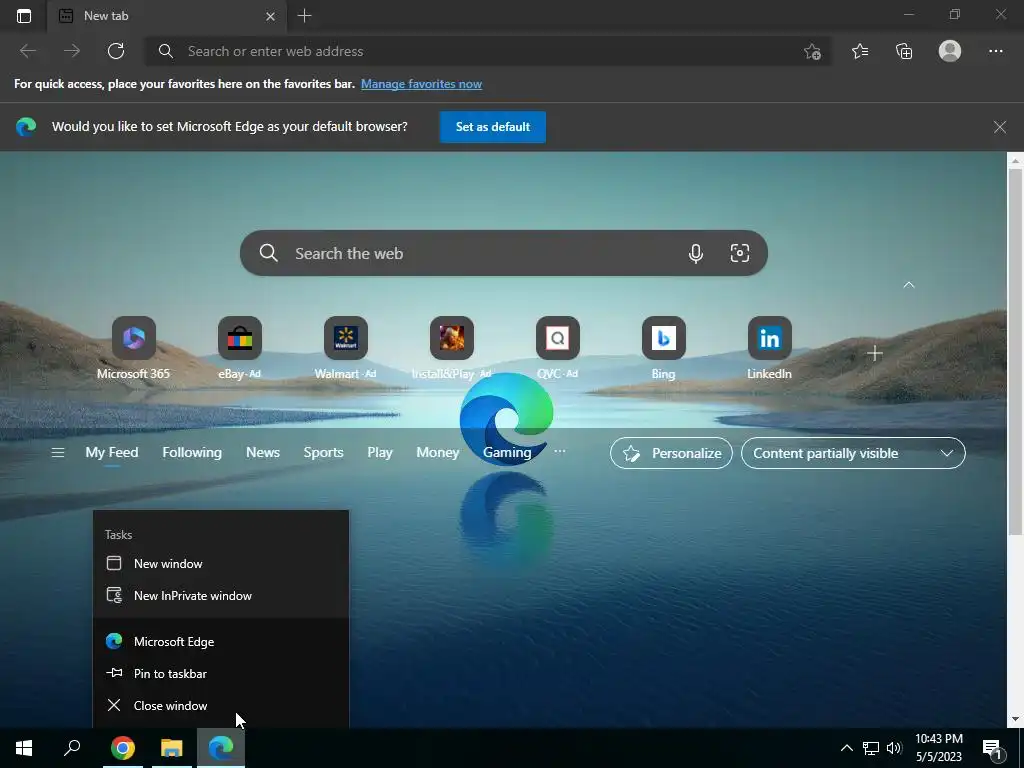Open volume control tray icon
The width and height of the screenshot is (1024, 768).
[894, 748]
